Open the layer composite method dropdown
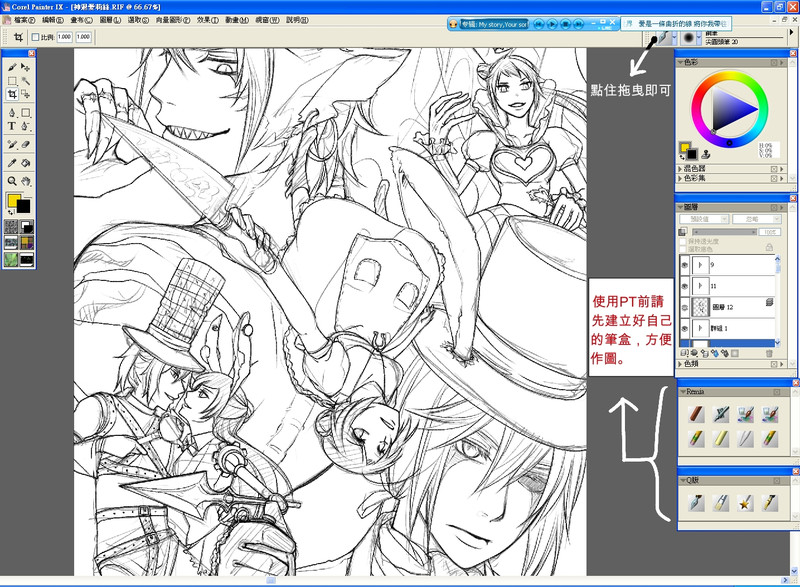This screenshot has height=587, width=800. coord(704,219)
